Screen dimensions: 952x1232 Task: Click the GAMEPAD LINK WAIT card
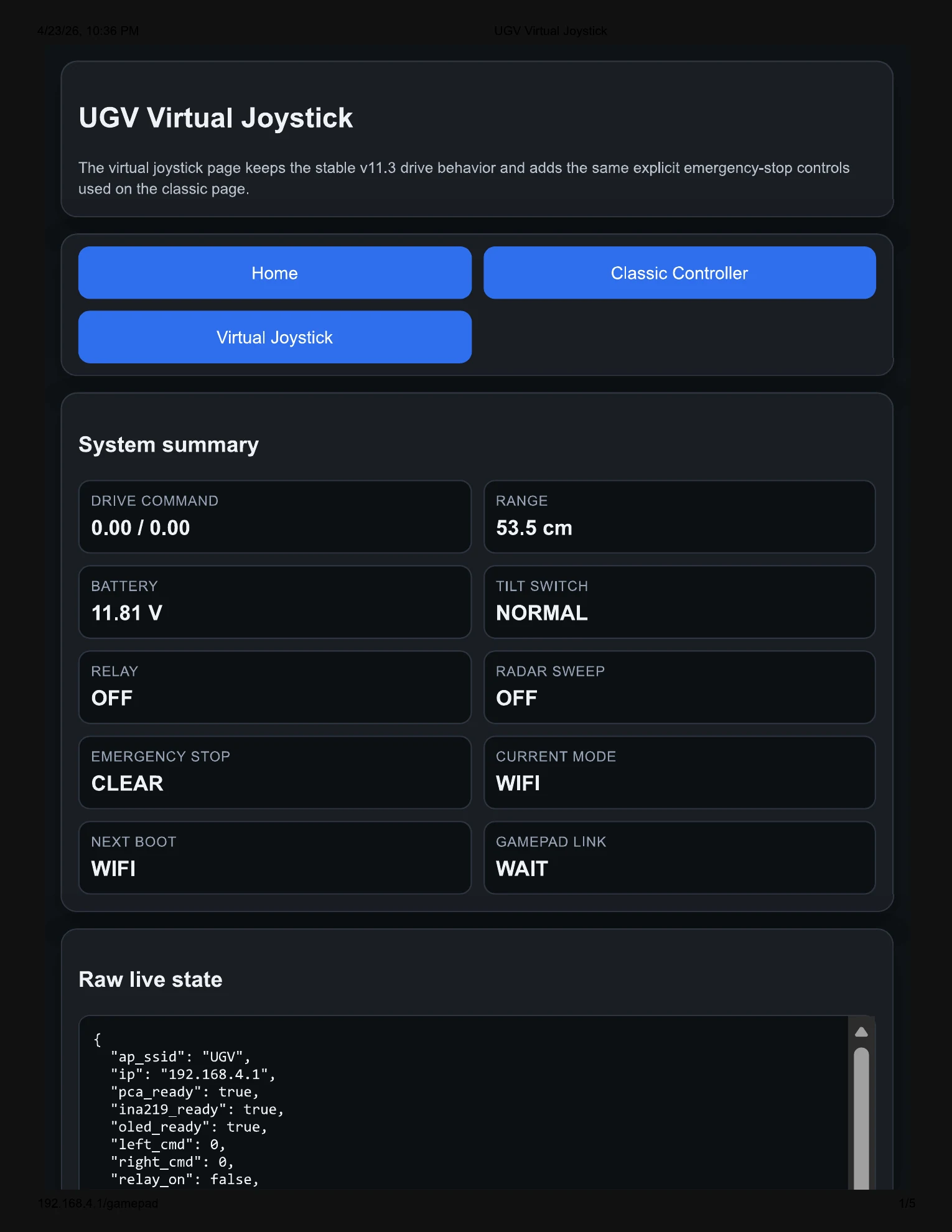[679, 857]
